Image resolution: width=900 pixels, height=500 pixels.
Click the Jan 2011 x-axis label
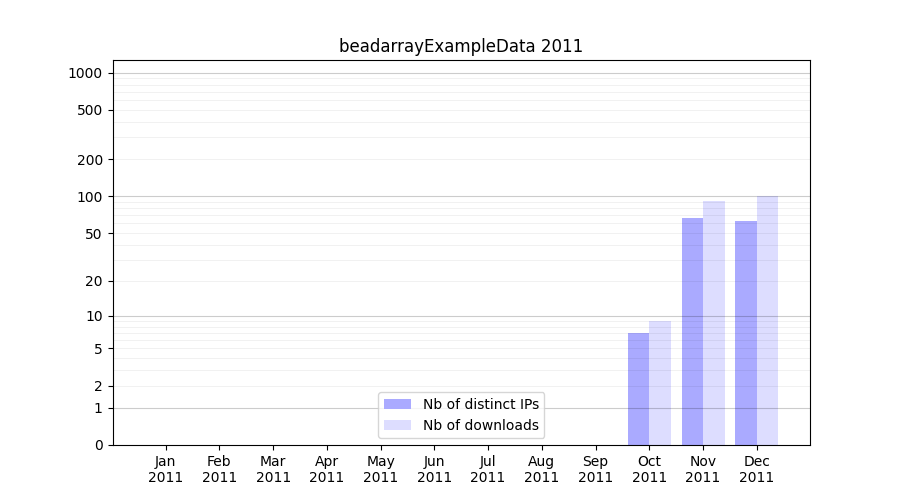click(166, 469)
